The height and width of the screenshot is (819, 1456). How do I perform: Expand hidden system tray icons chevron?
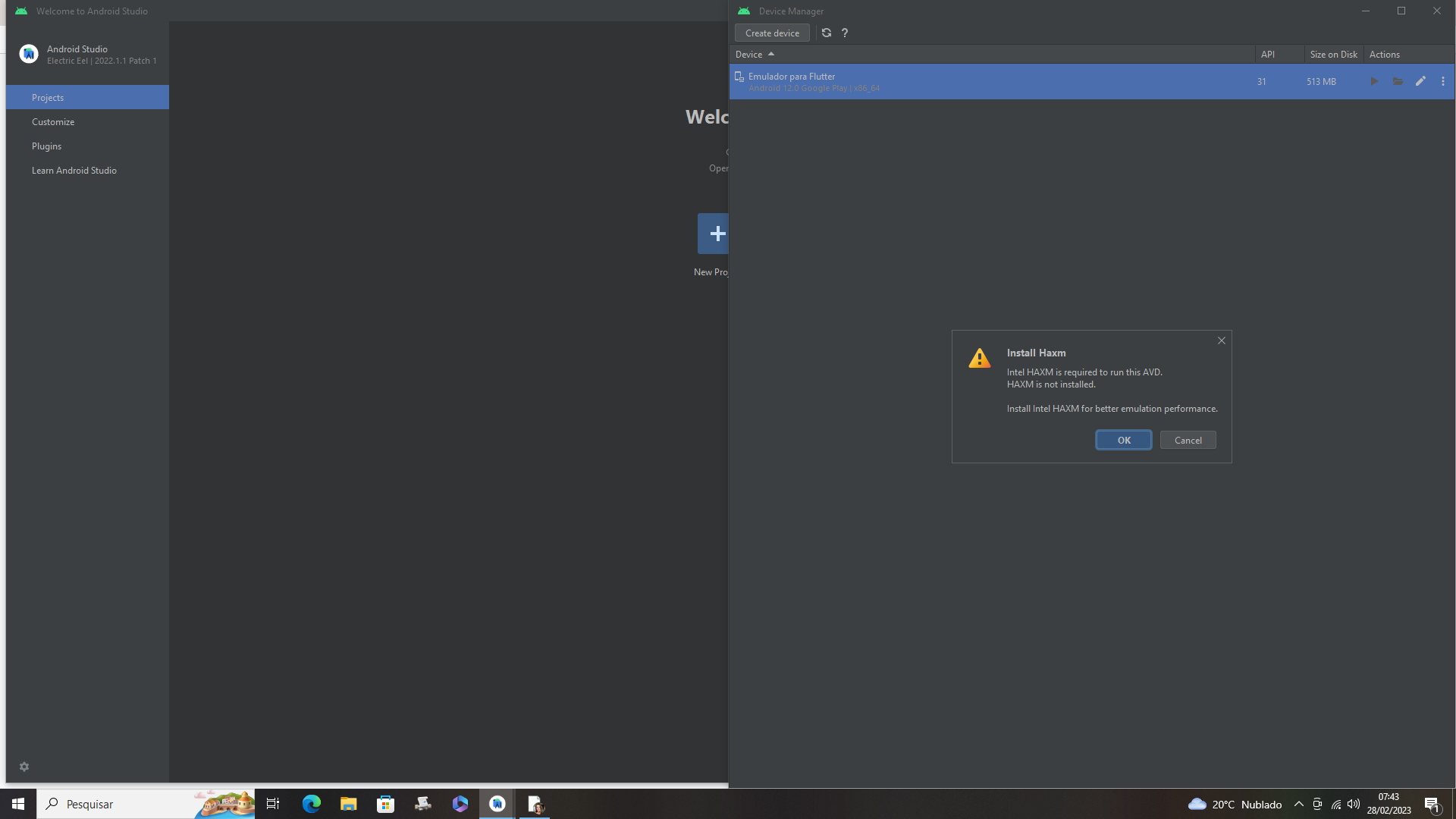1298,804
